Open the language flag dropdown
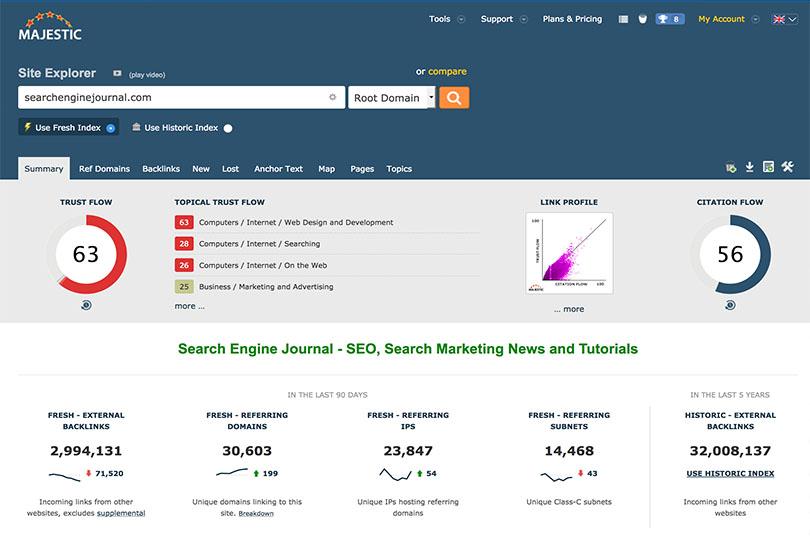This screenshot has height=540, width=810. 786,19
